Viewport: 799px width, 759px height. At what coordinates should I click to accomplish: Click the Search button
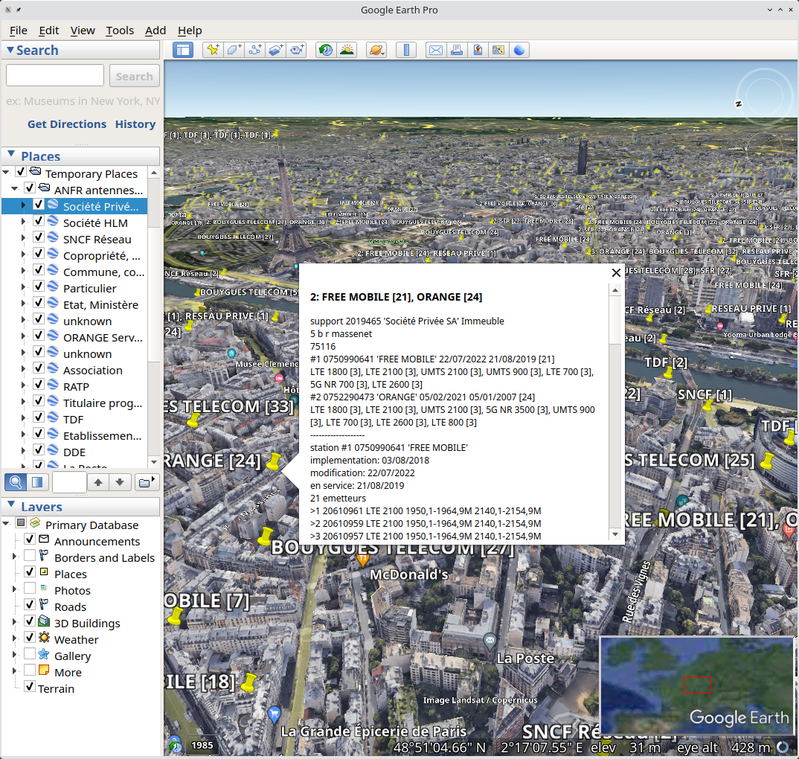(x=134, y=76)
